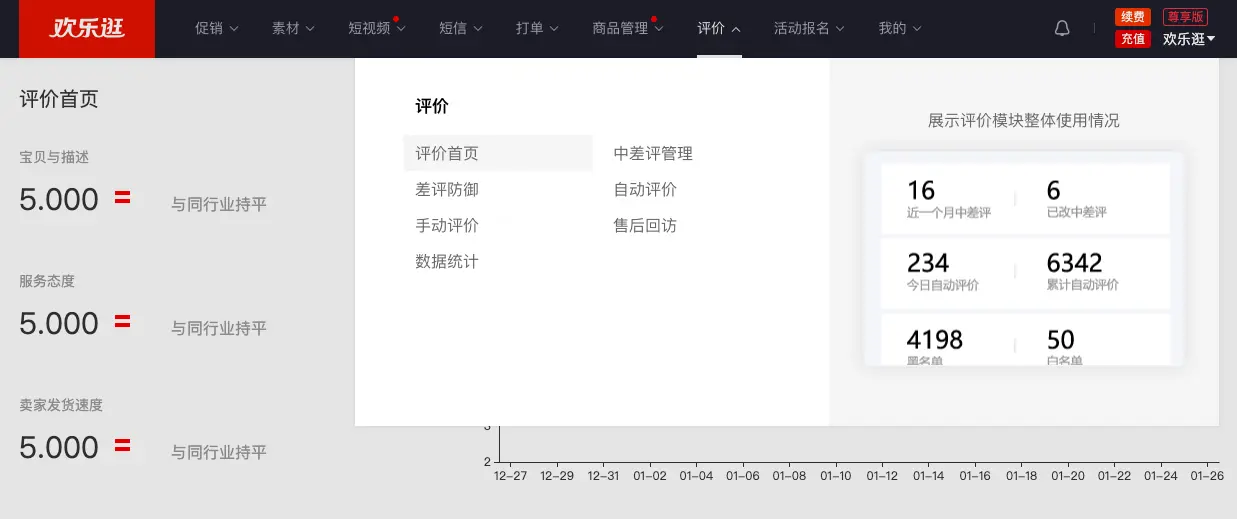Select 自动评价 option
The image size is (1237, 519).
pyautogui.click(x=645, y=190)
